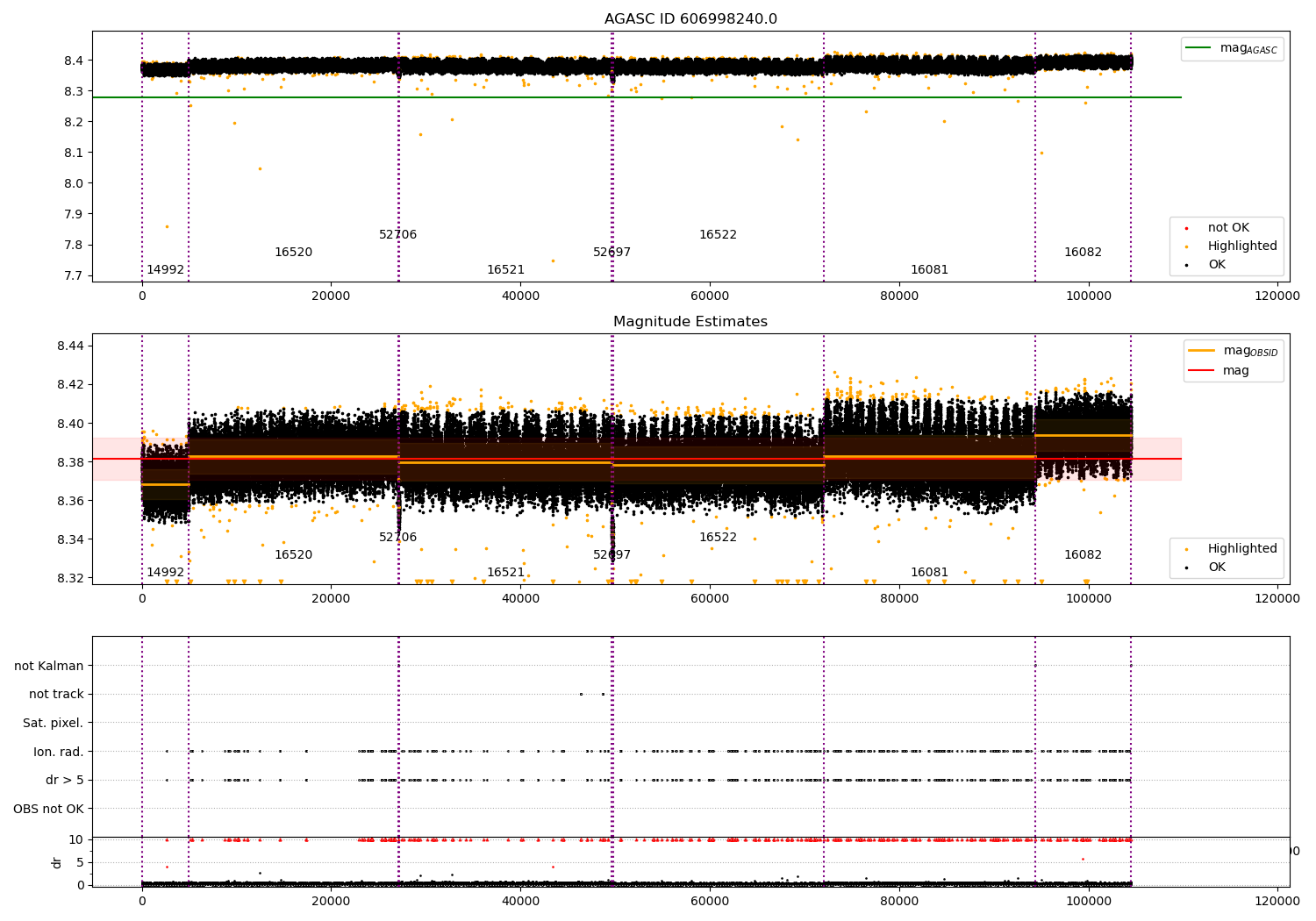Click the 'not track' axis label

[x=56, y=695]
